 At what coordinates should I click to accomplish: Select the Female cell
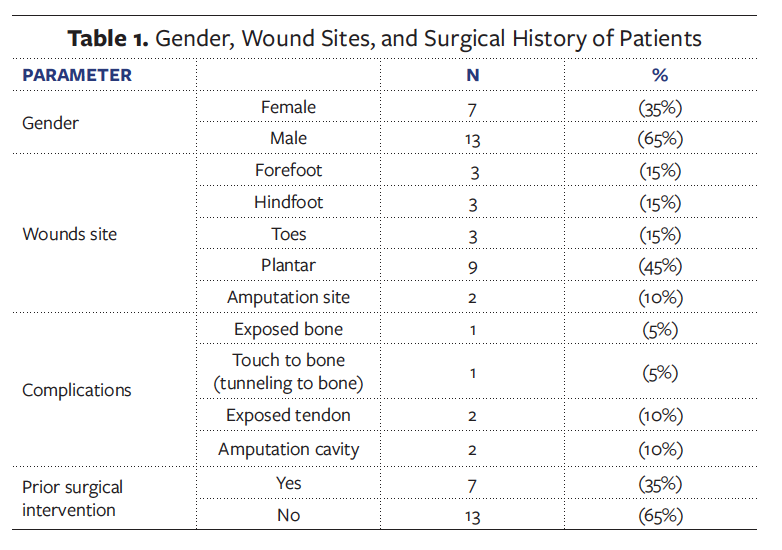(x=288, y=107)
